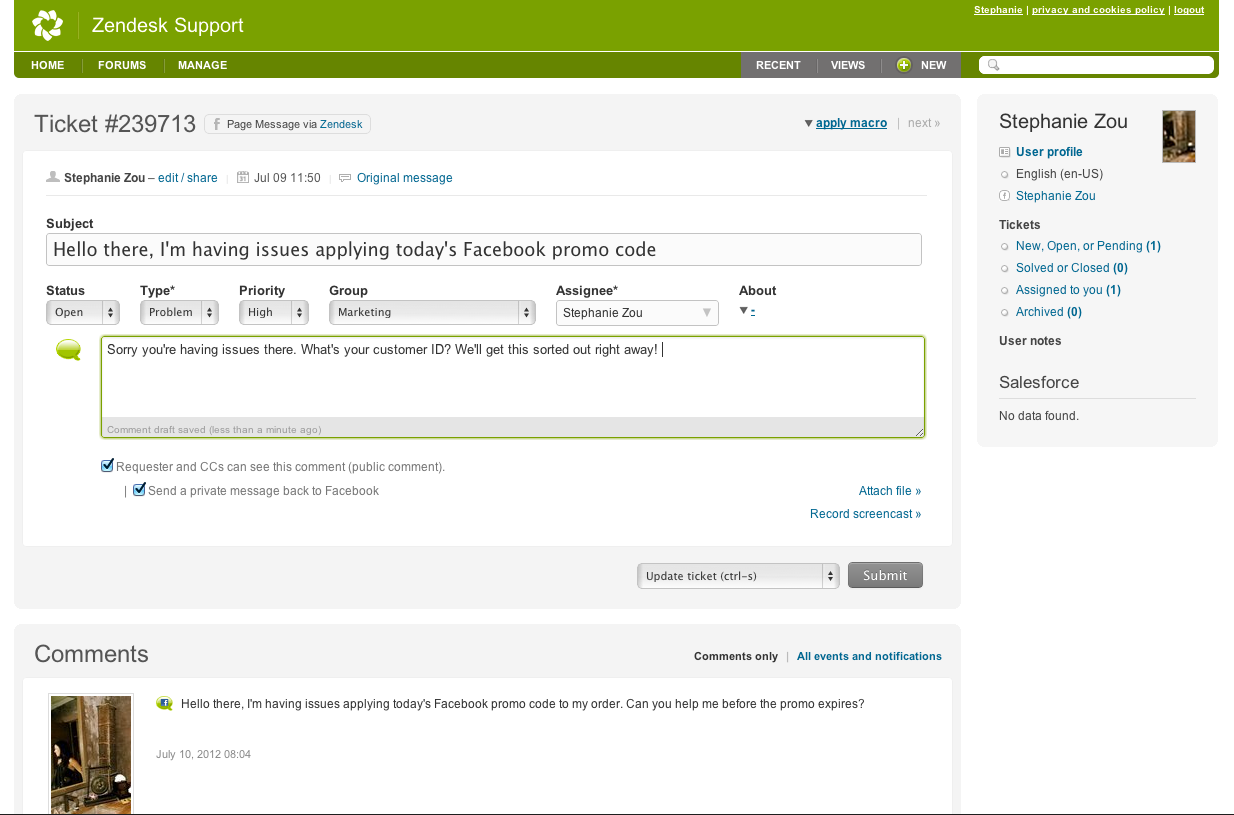Toggle Send private message back to Facebook

[139, 490]
